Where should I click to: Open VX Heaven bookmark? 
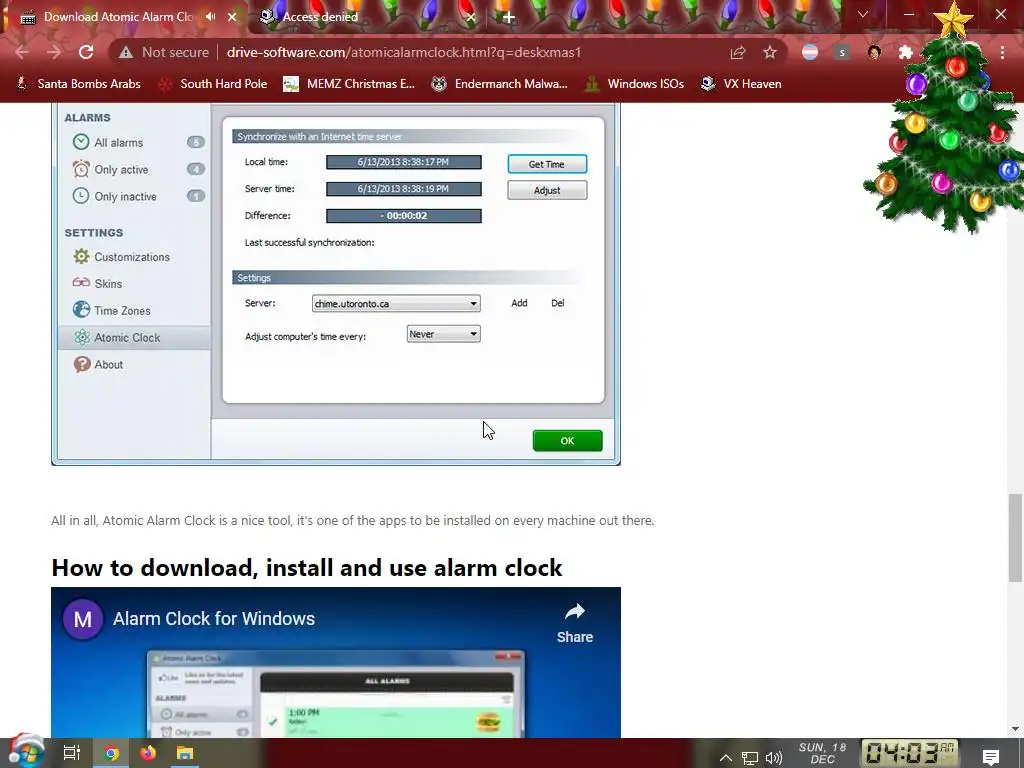click(x=741, y=84)
